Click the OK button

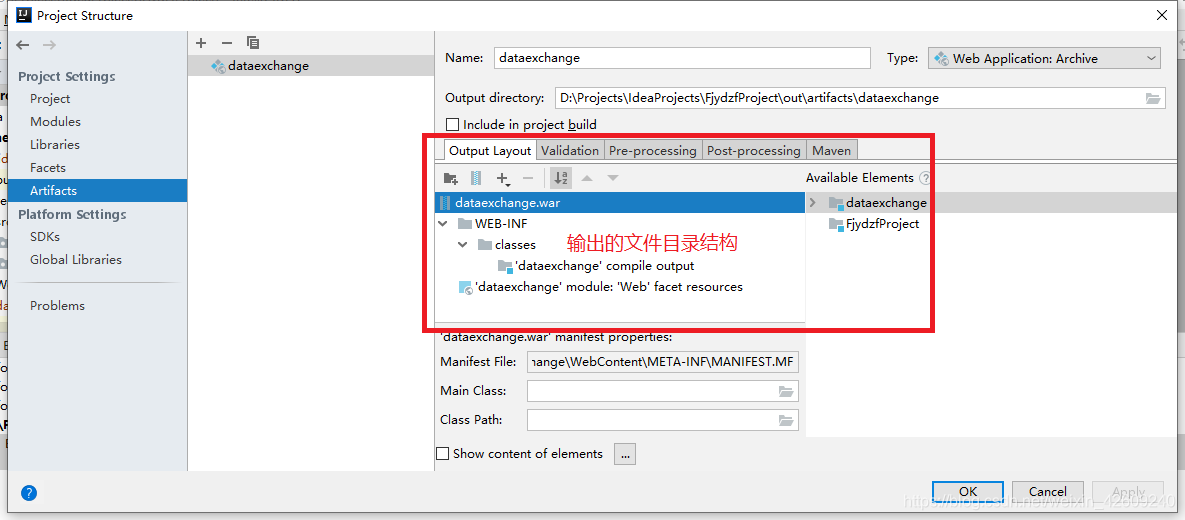967,492
